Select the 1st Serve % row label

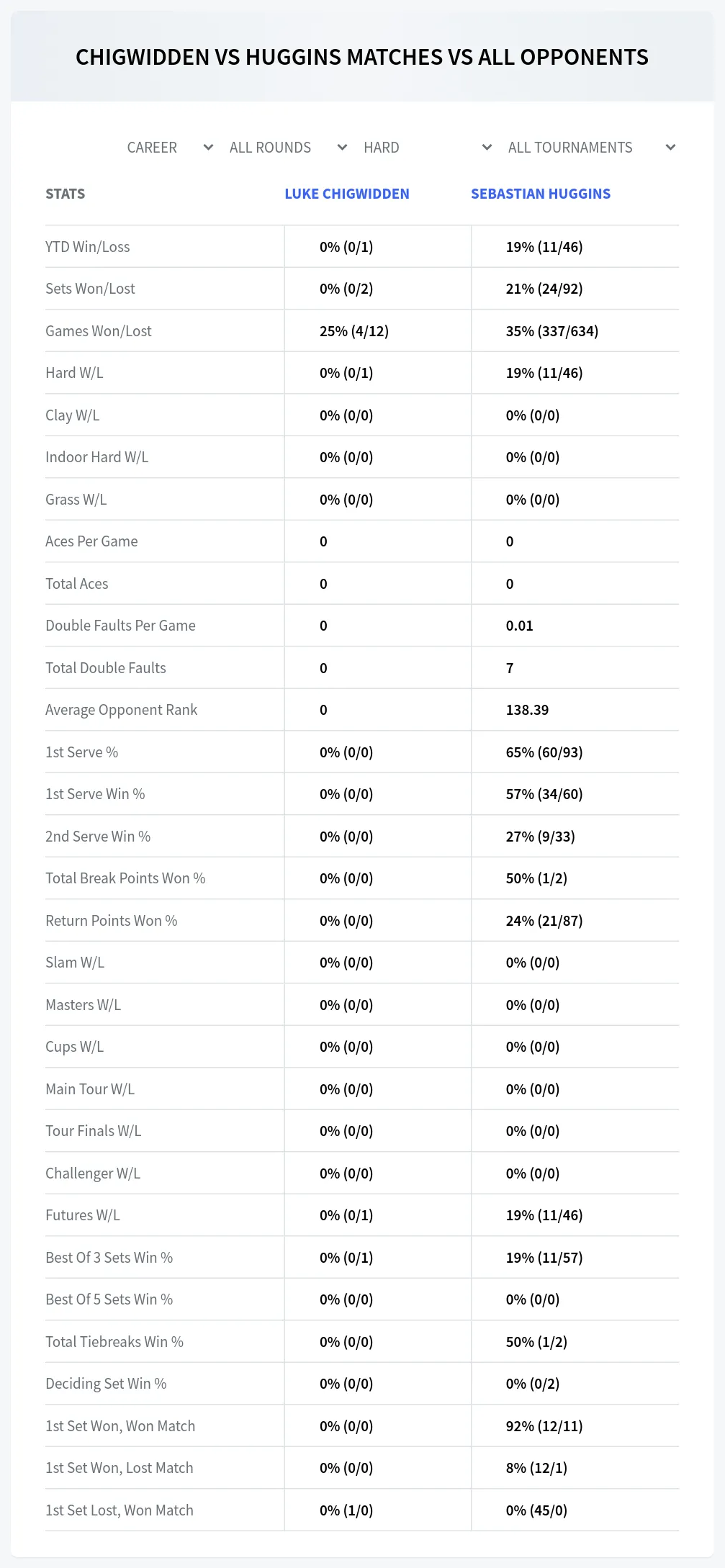(x=82, y=752)
